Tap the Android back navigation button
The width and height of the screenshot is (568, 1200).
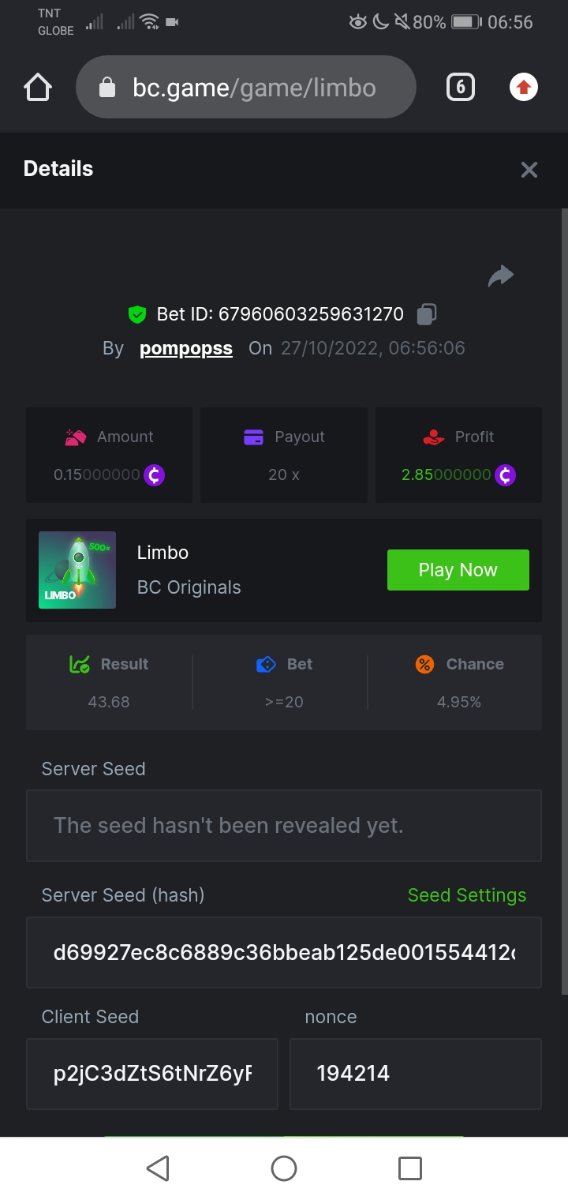pyautogui.click(x=157, y=1168)
